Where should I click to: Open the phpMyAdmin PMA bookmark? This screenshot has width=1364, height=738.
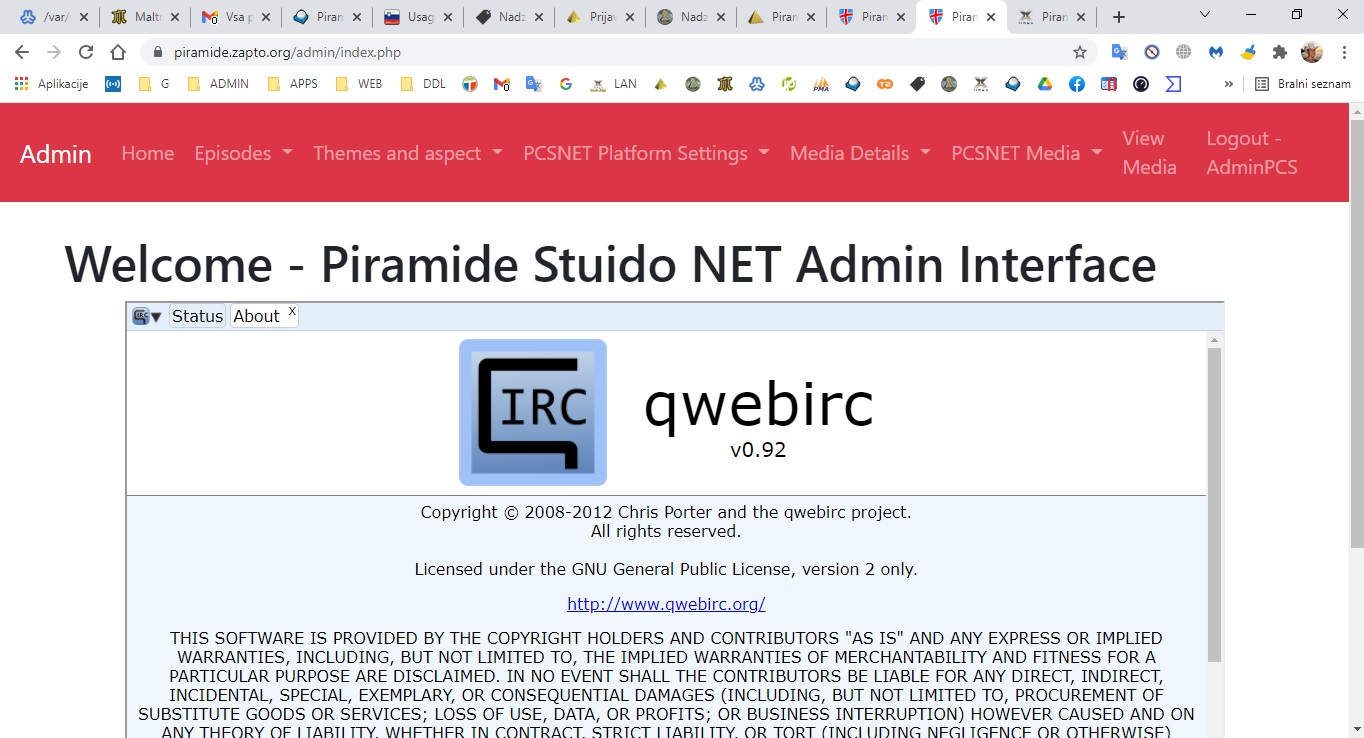[821, 84]
